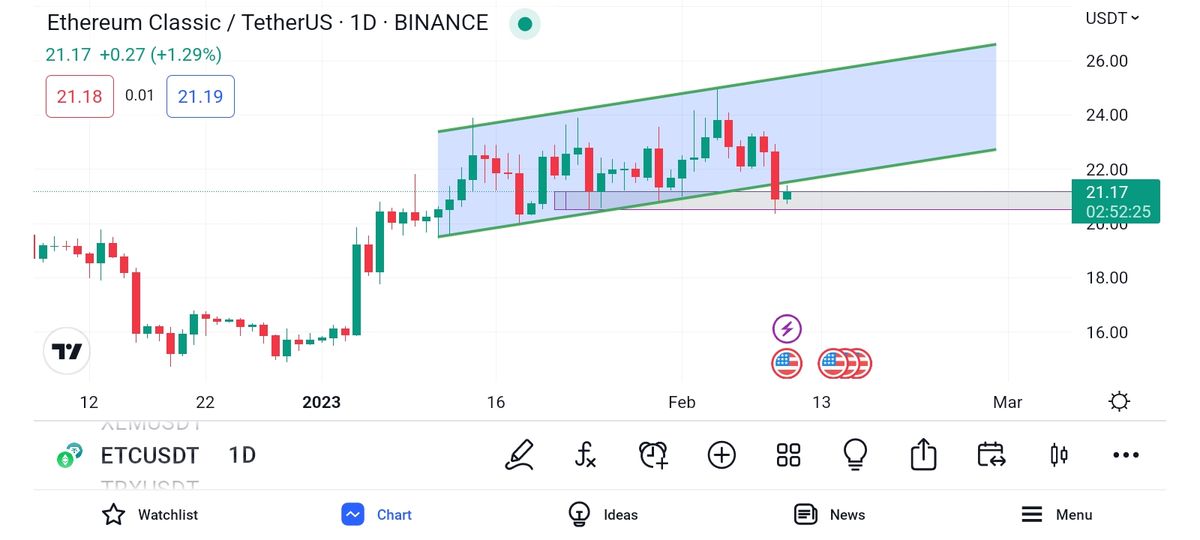The height and width of the screenshot is (540, 1200).
Task: Open the chart layout grid icon
Action: [x=788, y=455]
